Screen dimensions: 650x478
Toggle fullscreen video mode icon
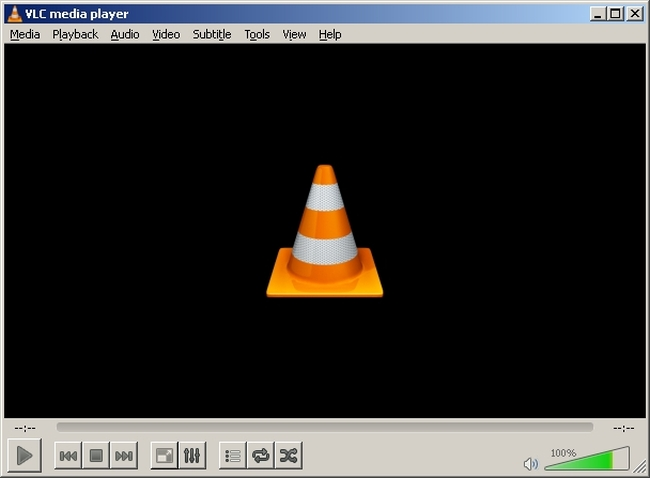coord(164,456)
